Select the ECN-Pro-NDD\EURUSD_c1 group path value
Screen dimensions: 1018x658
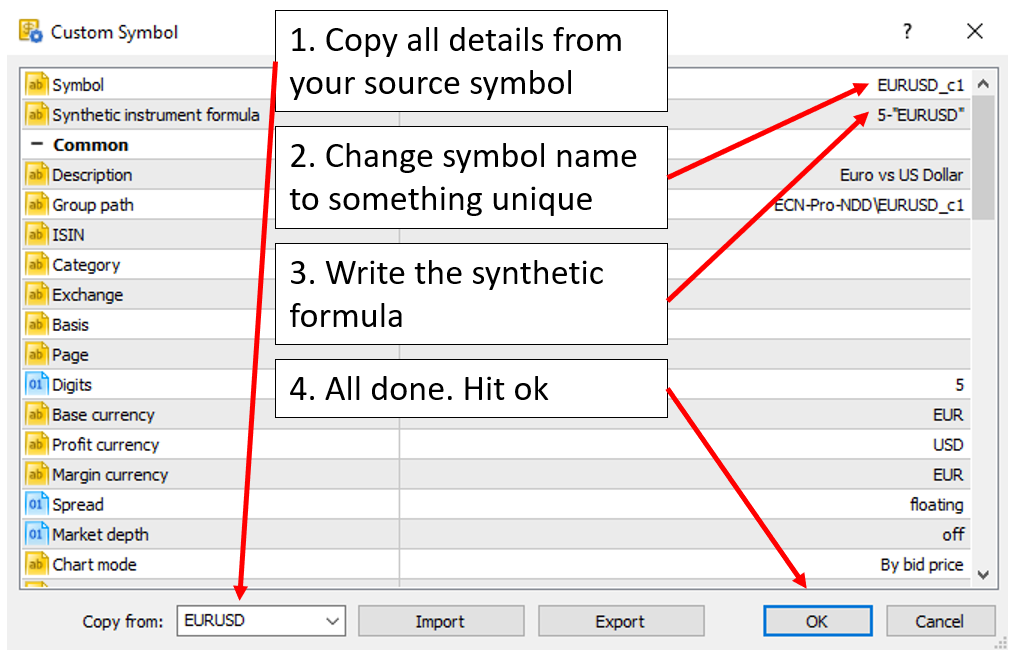pos(869,205)
